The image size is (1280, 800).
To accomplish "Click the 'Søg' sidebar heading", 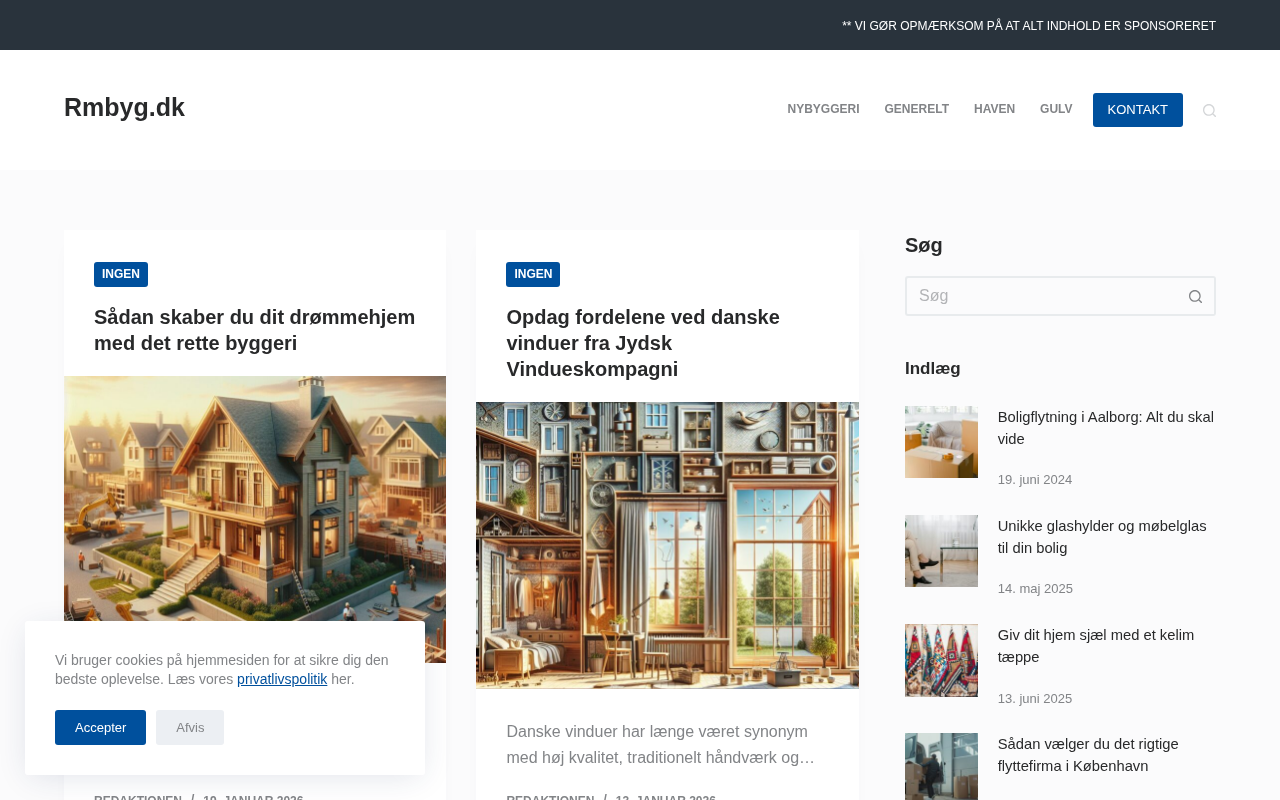I will 924,245.
